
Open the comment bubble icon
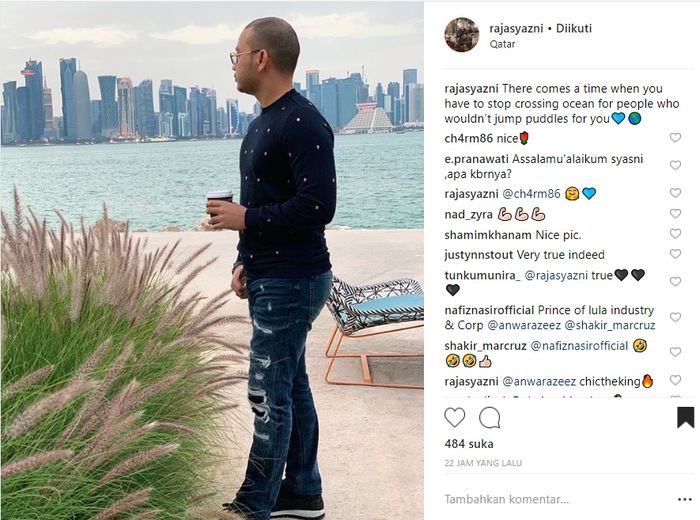click(x=489, y=418)
